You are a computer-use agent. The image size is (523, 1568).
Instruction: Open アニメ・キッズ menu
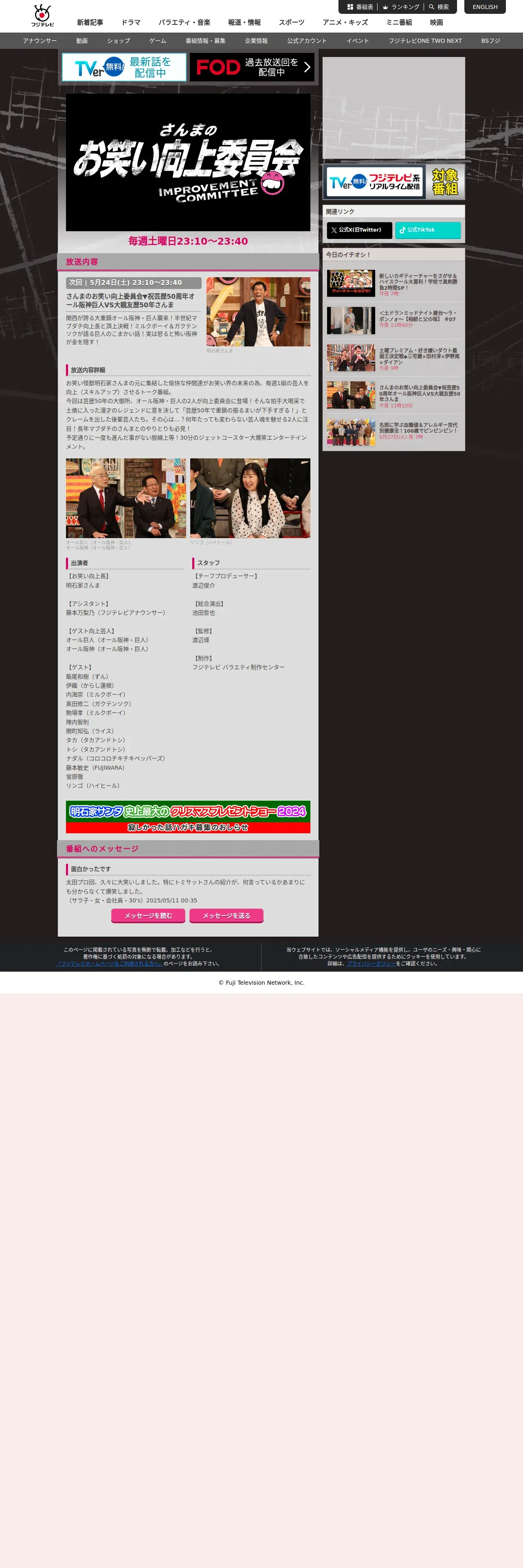click(x=345, y=22)
